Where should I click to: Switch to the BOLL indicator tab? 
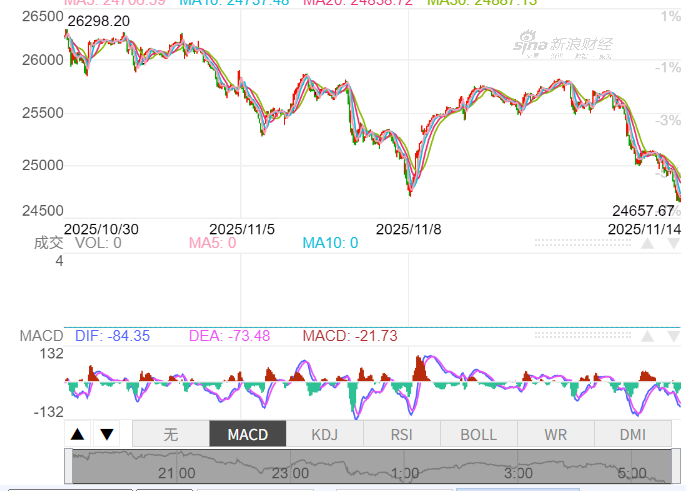(x=479, y=434)
